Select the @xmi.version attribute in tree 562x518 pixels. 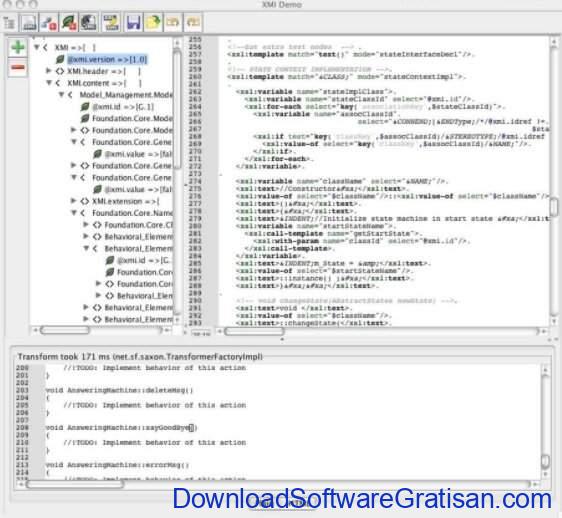click(107, 59)
